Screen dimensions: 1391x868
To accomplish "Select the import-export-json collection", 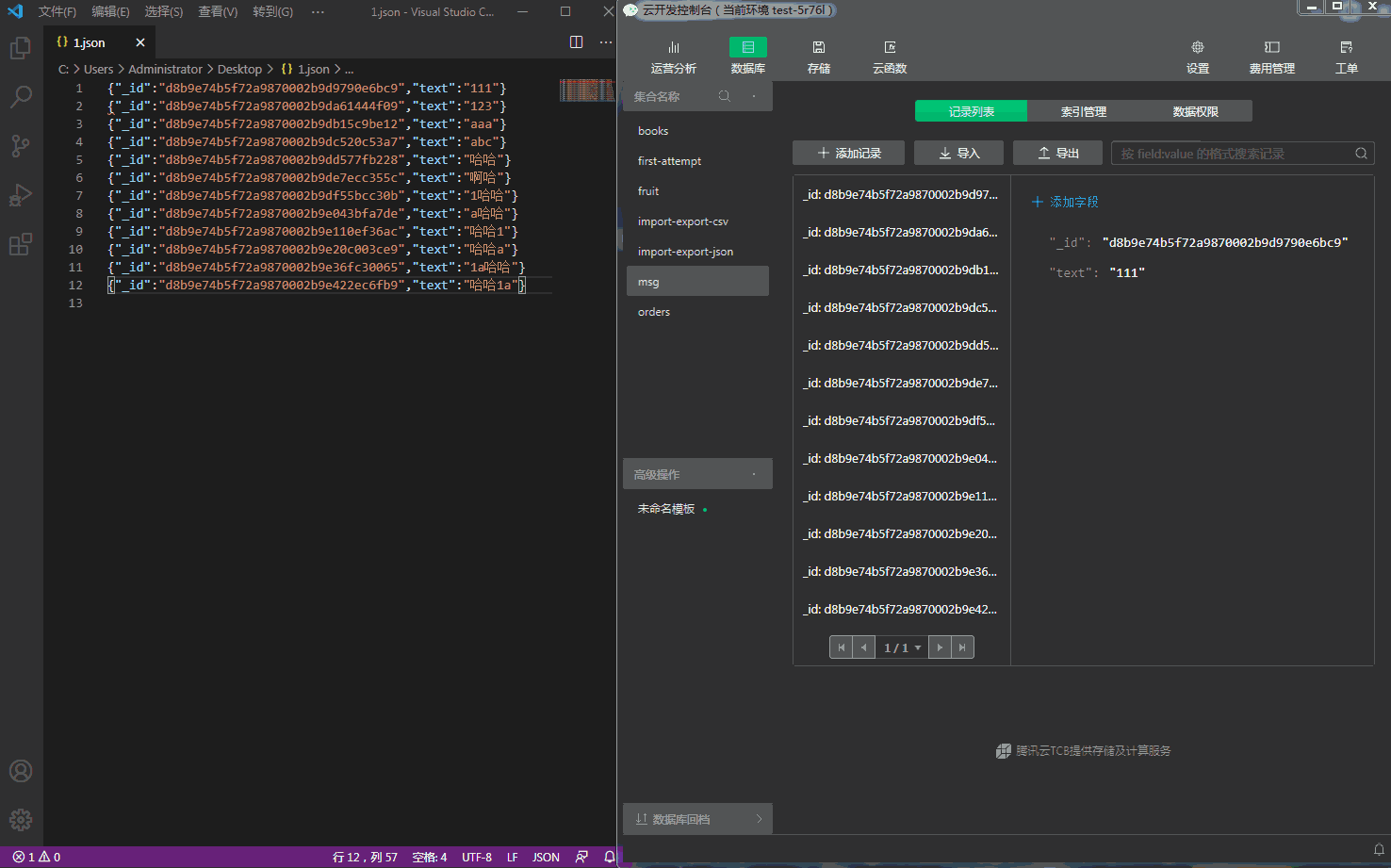I will click(697, 252).
